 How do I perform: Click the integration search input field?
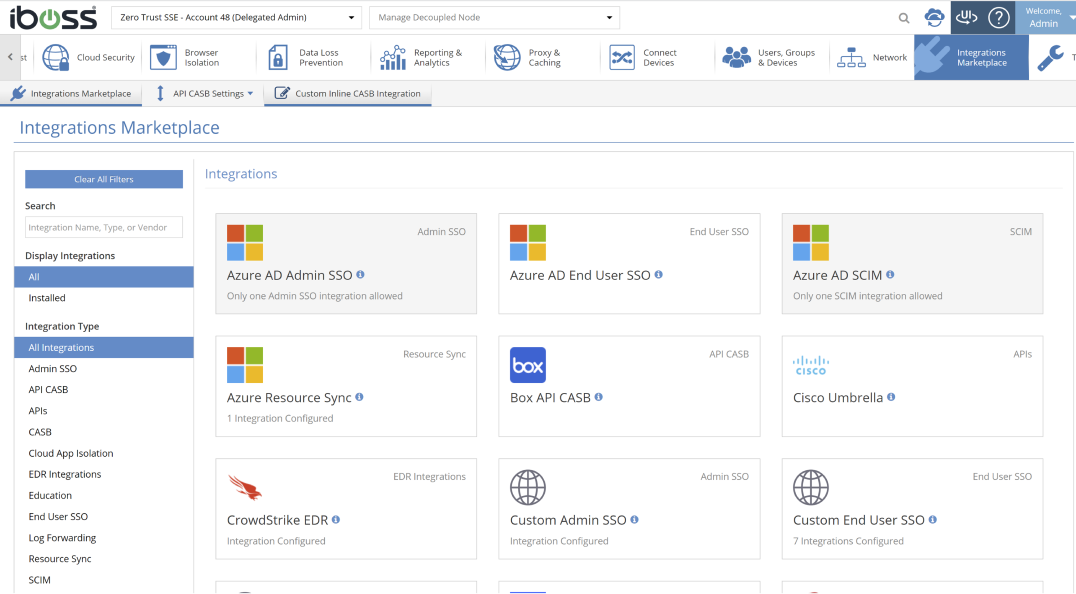pyautogui.click(x=104, y=227)
